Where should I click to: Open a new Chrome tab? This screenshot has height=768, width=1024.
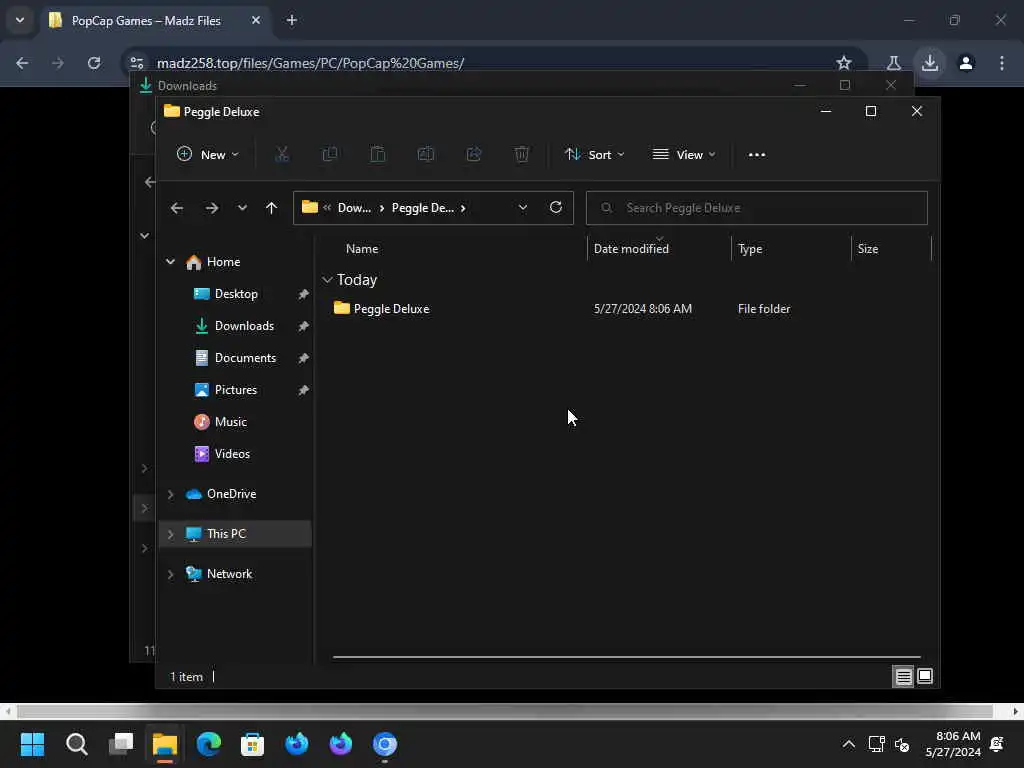[292, 20]
